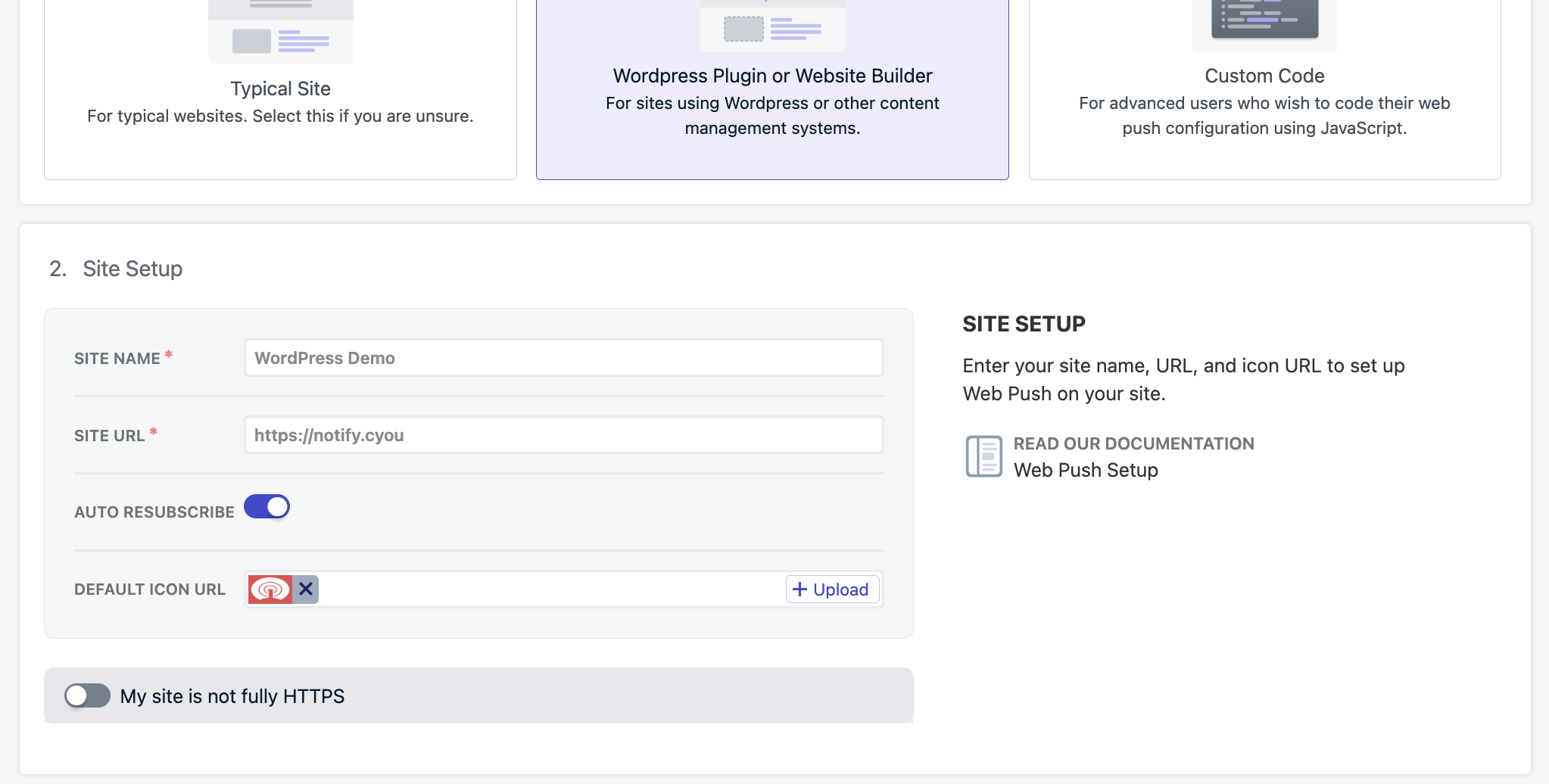Select the Typical Site card

pos(280,89)
